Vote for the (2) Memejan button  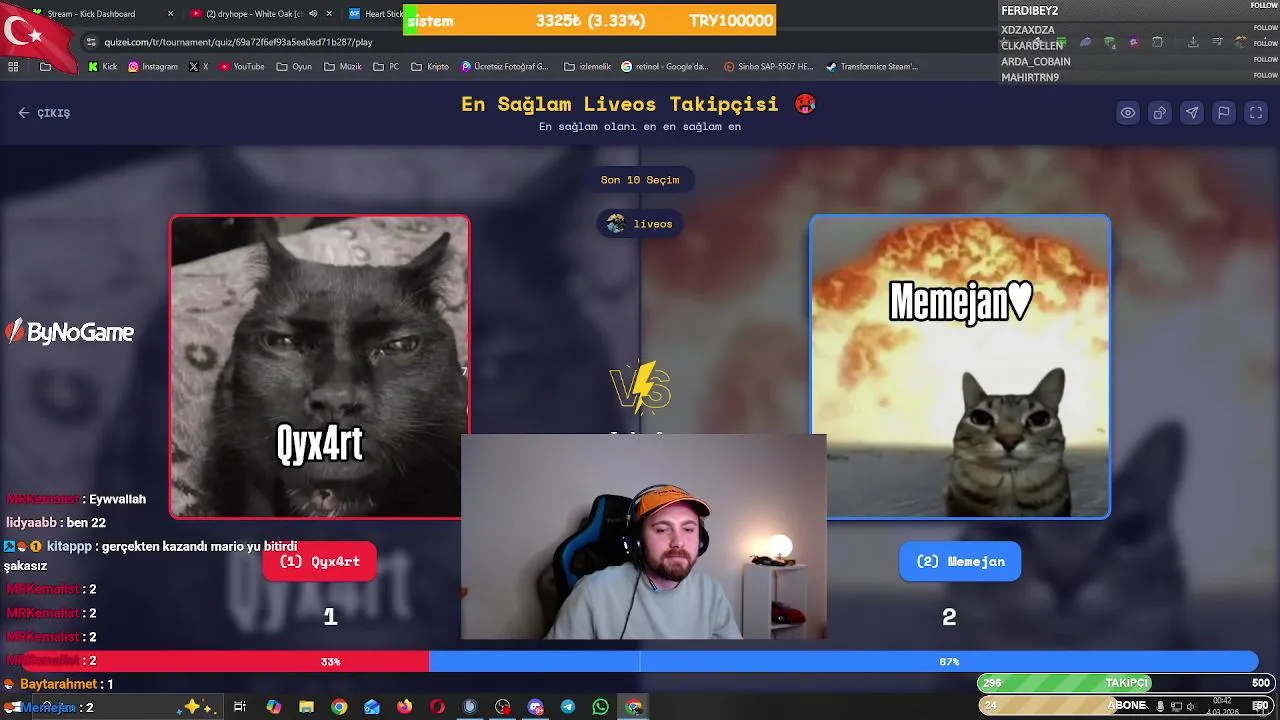point(960,561)
